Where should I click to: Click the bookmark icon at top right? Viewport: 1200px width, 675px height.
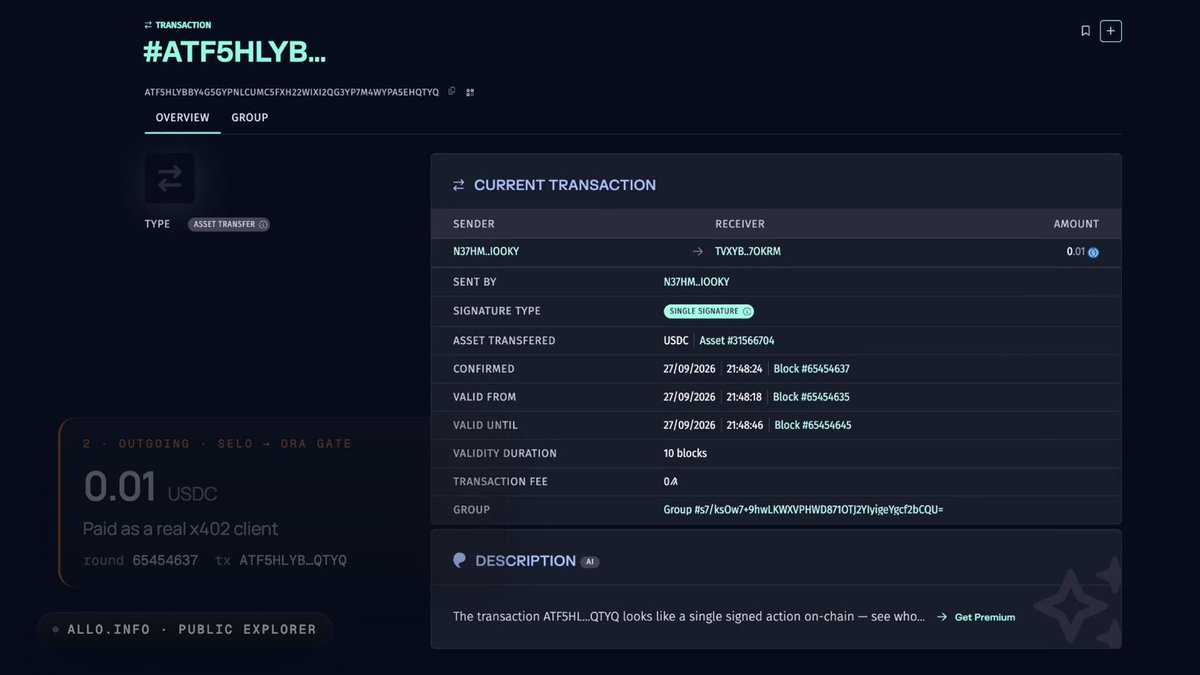pyautogui.click(x=1085, y=31)
